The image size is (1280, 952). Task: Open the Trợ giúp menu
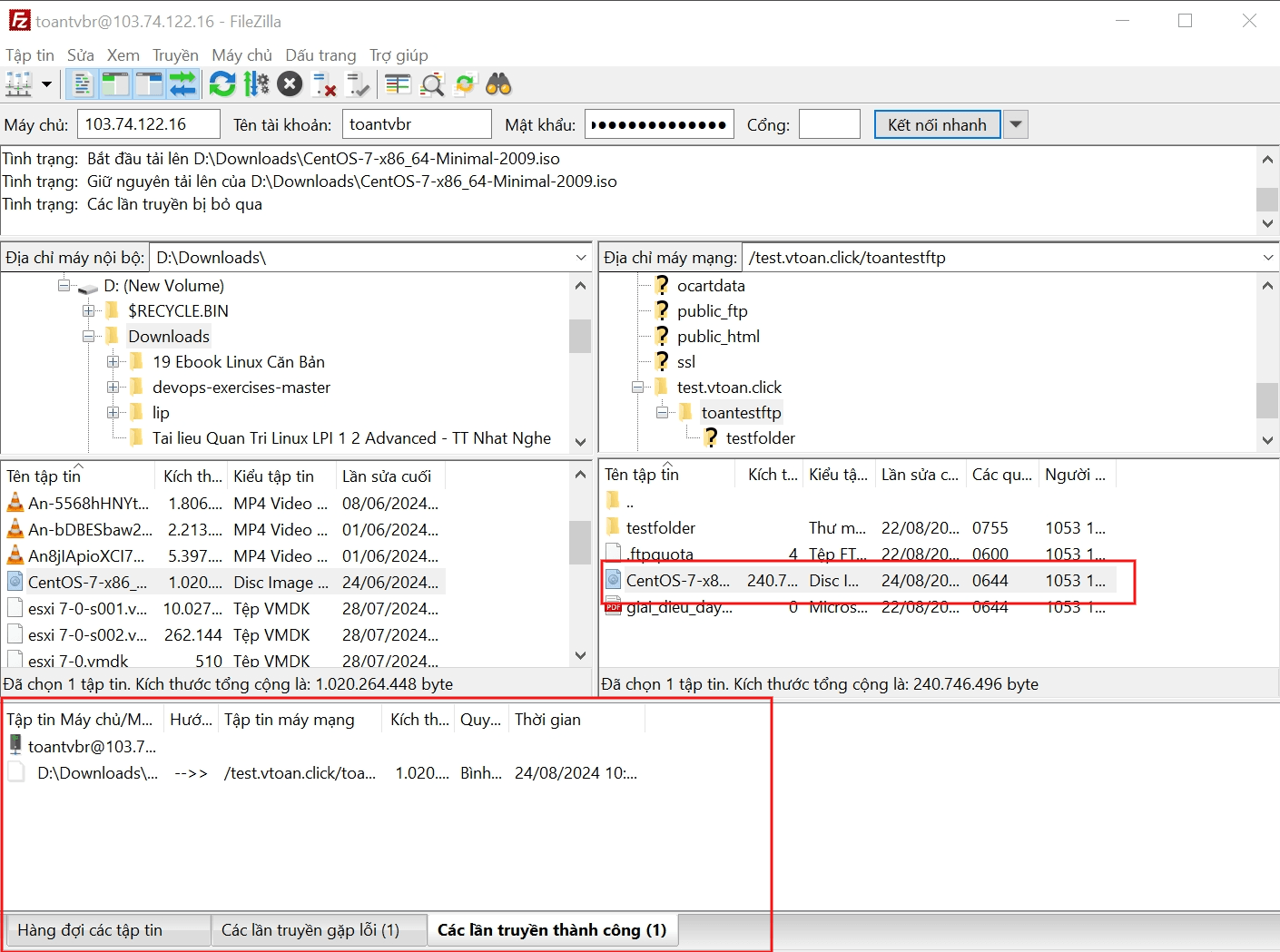398,54
